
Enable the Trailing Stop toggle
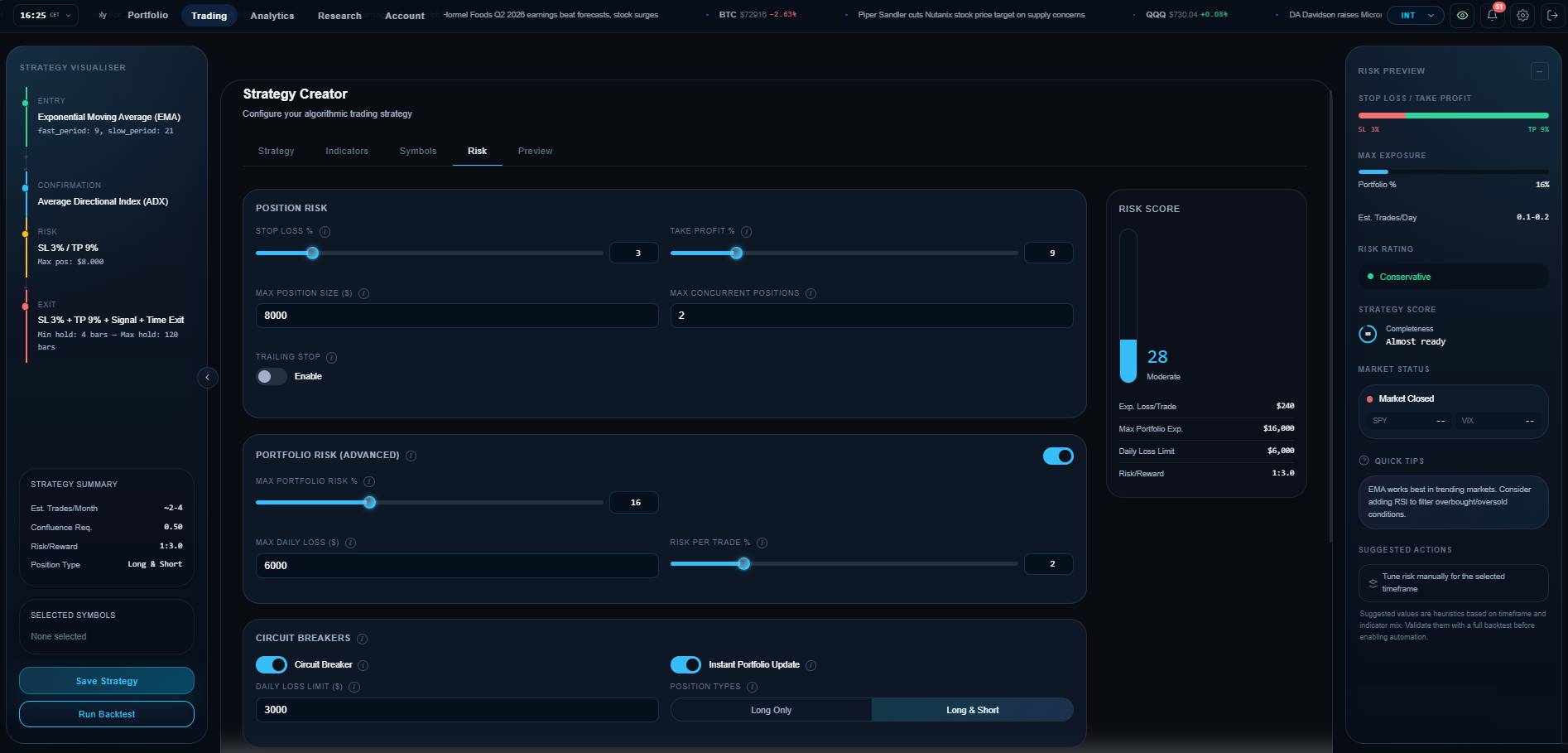[x=271, y=377]
